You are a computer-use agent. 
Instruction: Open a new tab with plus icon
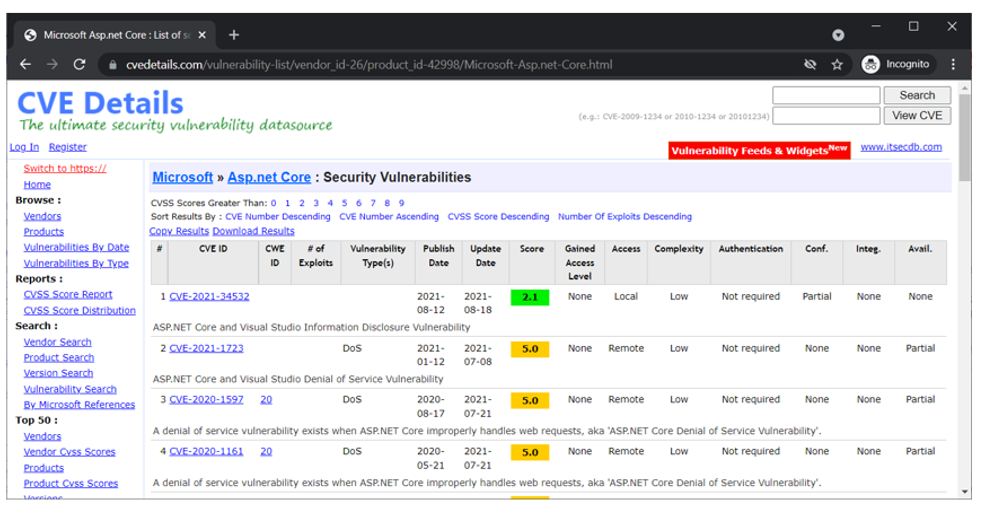click(234, 34)
